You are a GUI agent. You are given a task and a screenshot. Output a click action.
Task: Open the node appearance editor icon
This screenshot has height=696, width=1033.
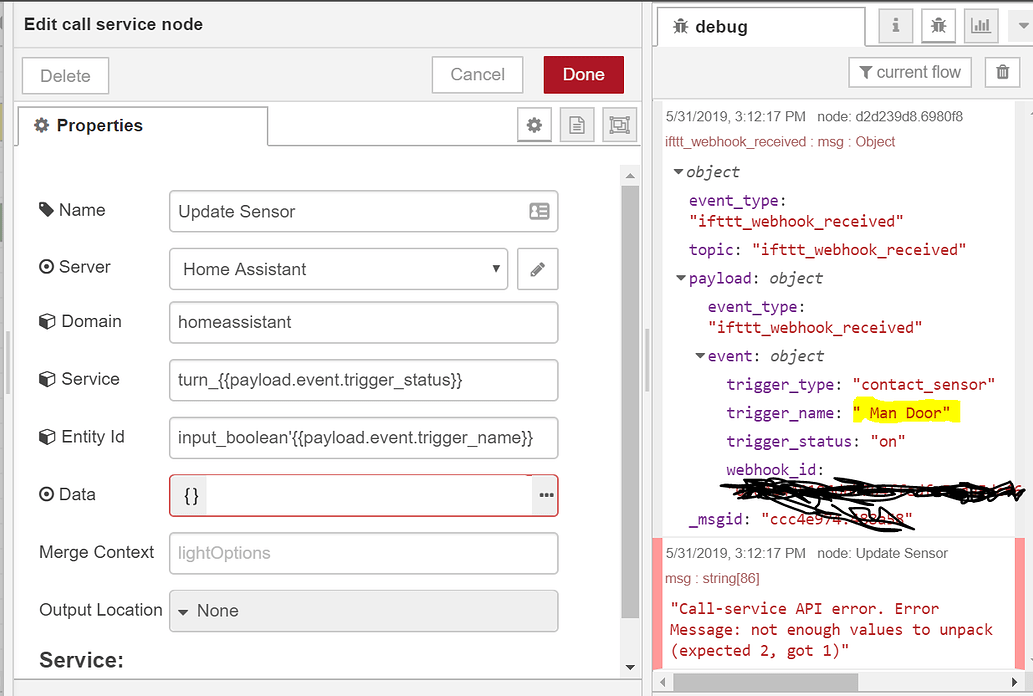(x=618, y=124)
